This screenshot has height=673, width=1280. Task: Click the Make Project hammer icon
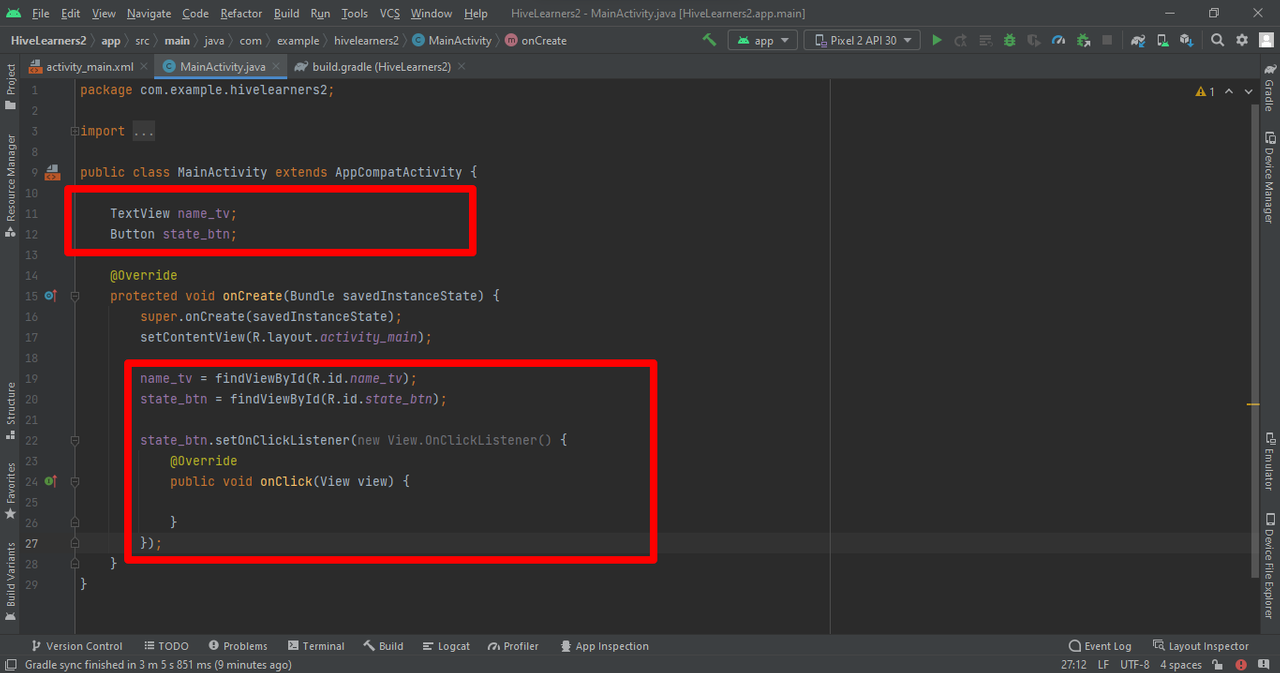[x=709, y=41]
